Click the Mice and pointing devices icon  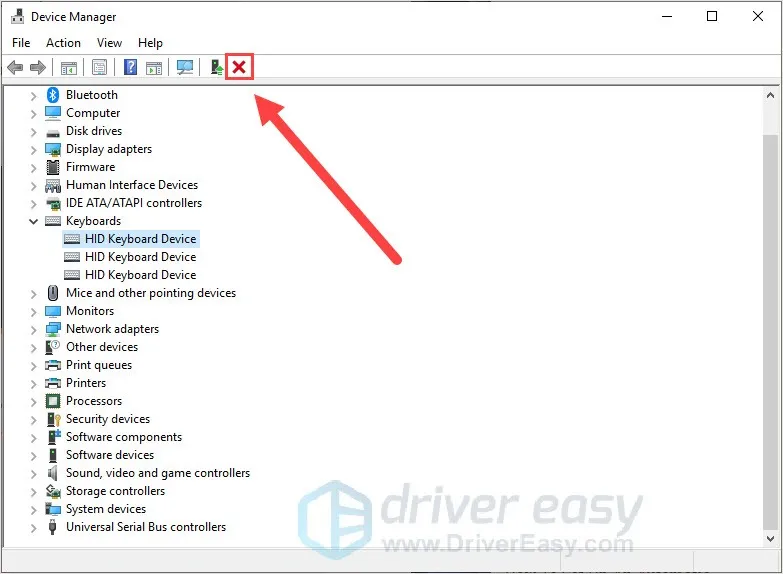(53, 293)
